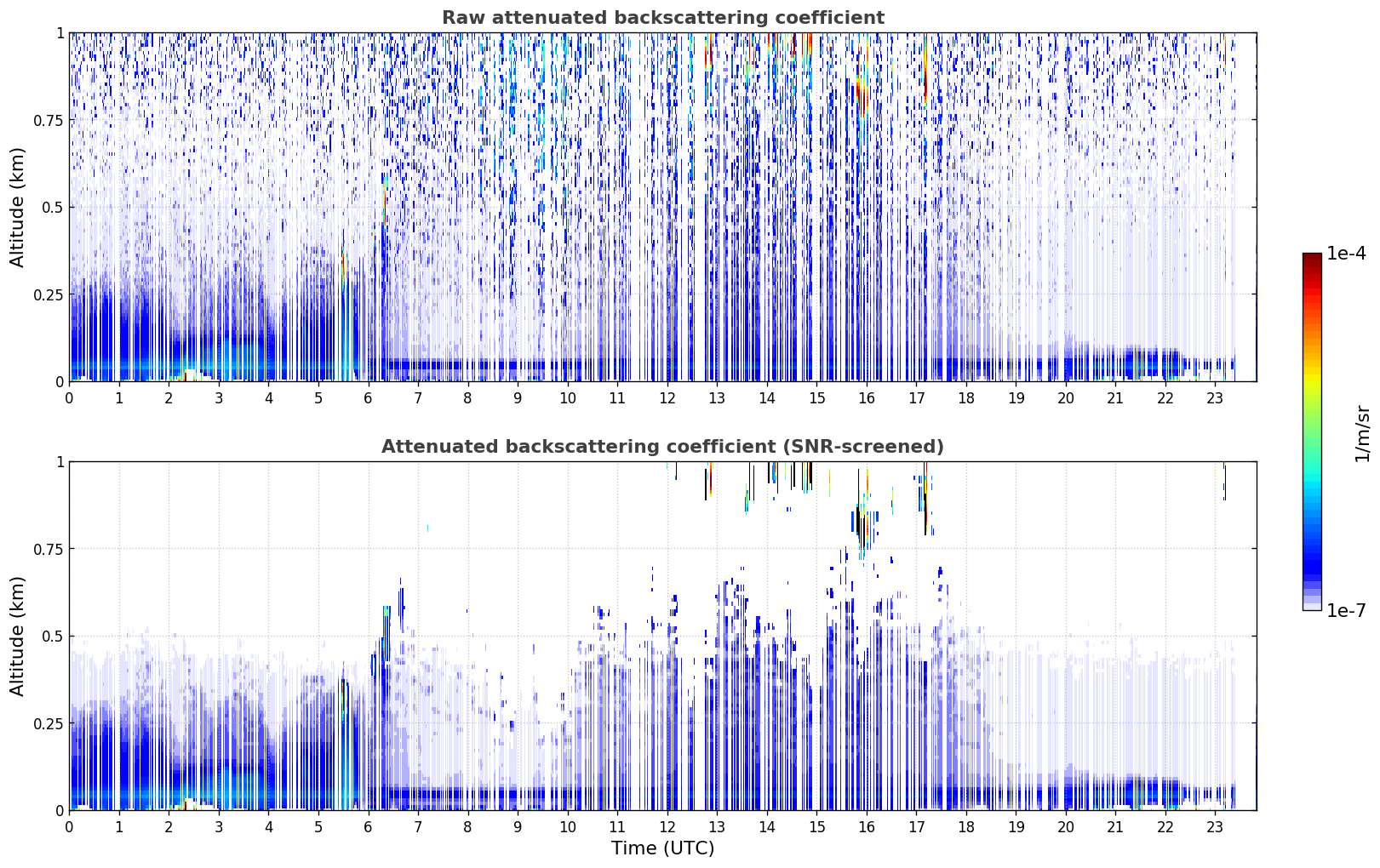Click the upper plot 'Altitude (km)' label
This screenshot has height=868, width=1380.
tap(18, 207)
